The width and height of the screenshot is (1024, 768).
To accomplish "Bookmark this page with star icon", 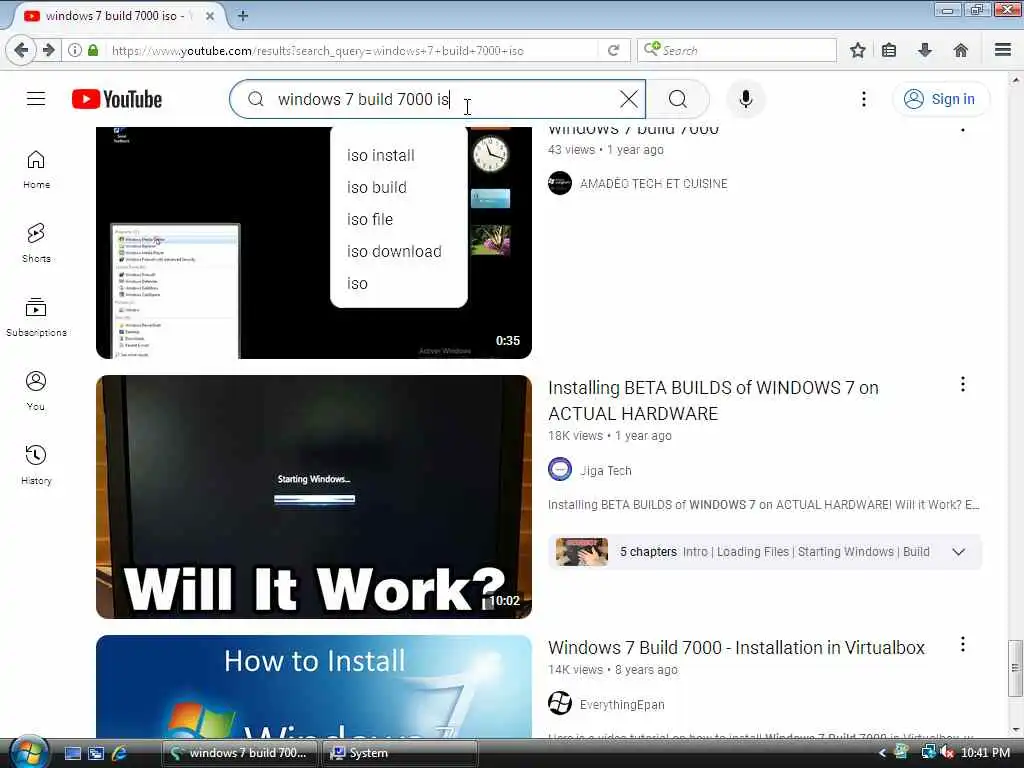I will pyautogui.click(x=857, y=50).
